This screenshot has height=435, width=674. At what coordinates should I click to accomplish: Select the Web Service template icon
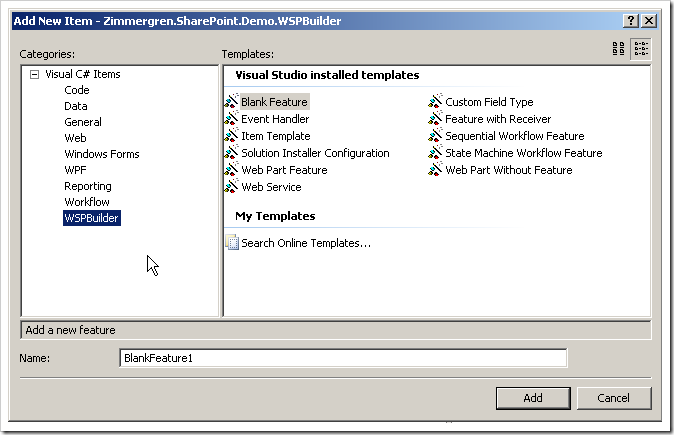click(x=232, y=187)
